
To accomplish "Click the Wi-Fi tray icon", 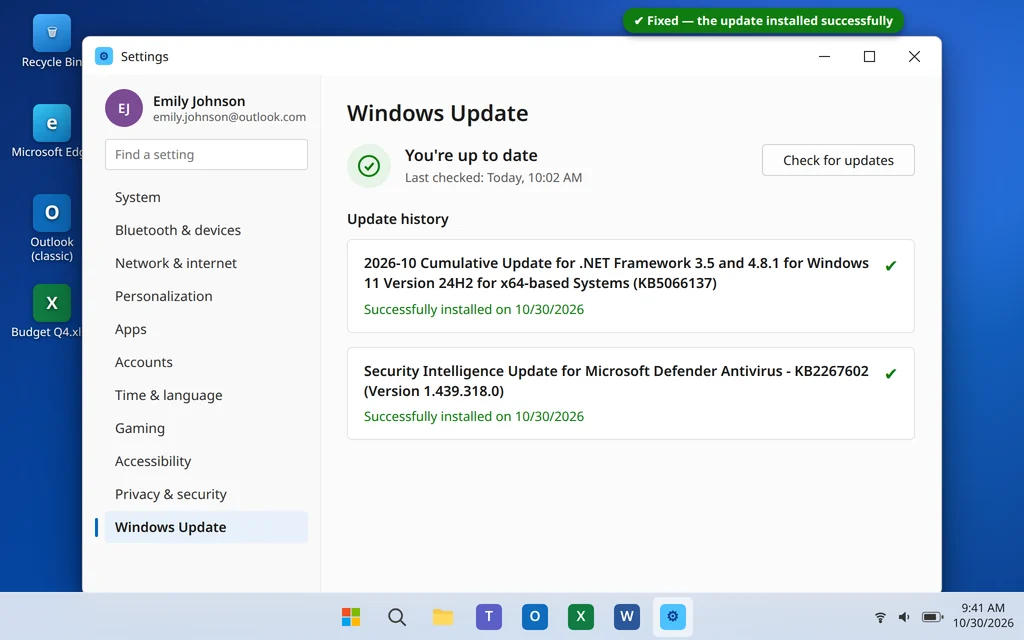I will pyautogui.click(x=880, y=617).
